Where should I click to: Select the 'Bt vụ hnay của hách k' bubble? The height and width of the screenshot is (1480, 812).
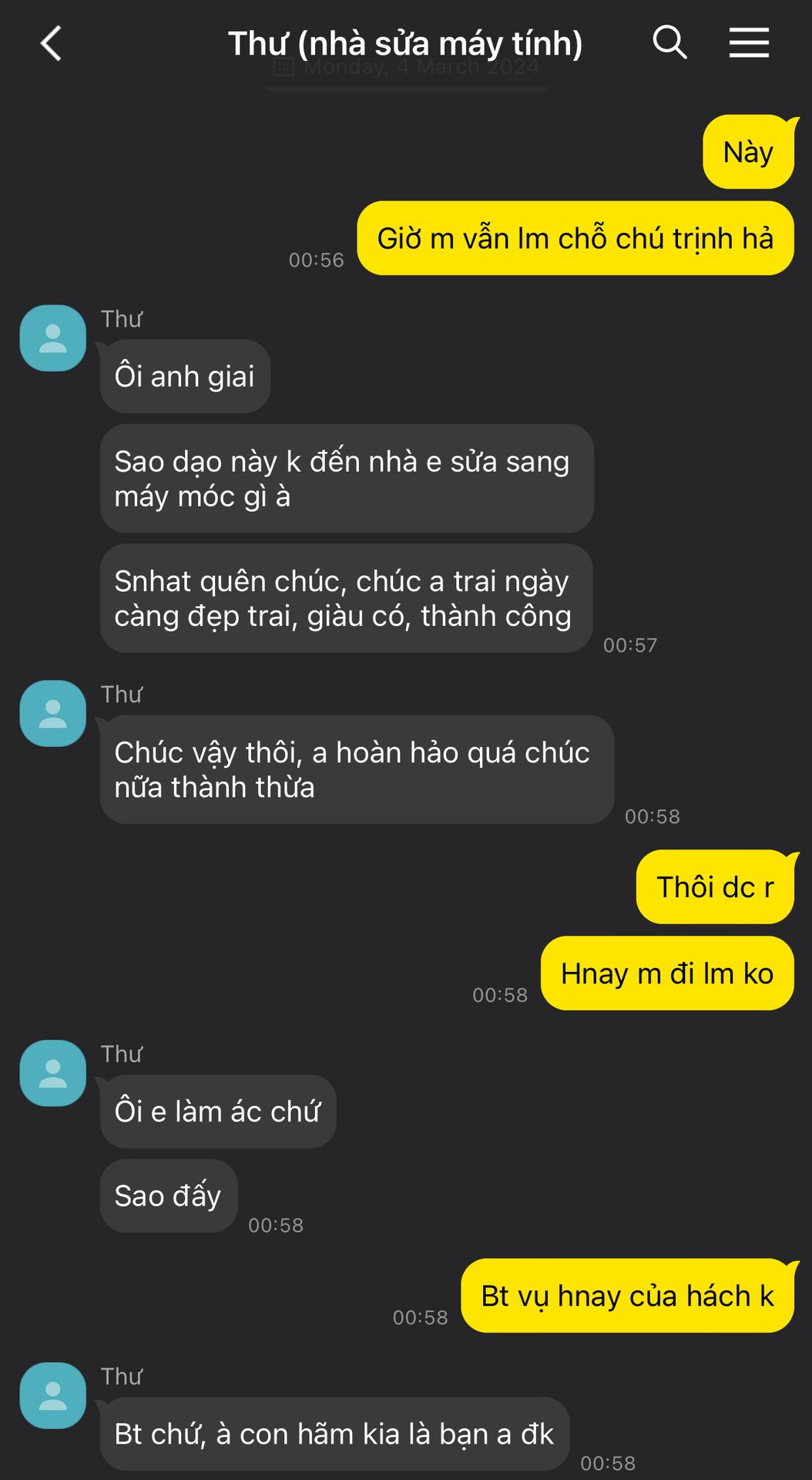point(627,1296)
